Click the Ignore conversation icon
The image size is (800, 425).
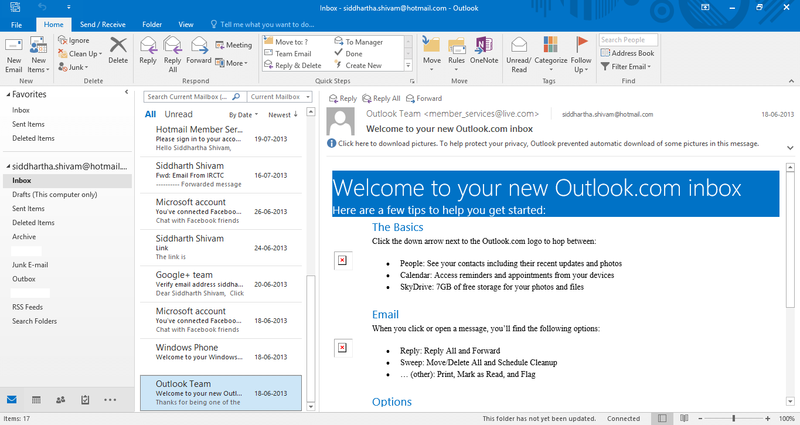tap(62, 40)
